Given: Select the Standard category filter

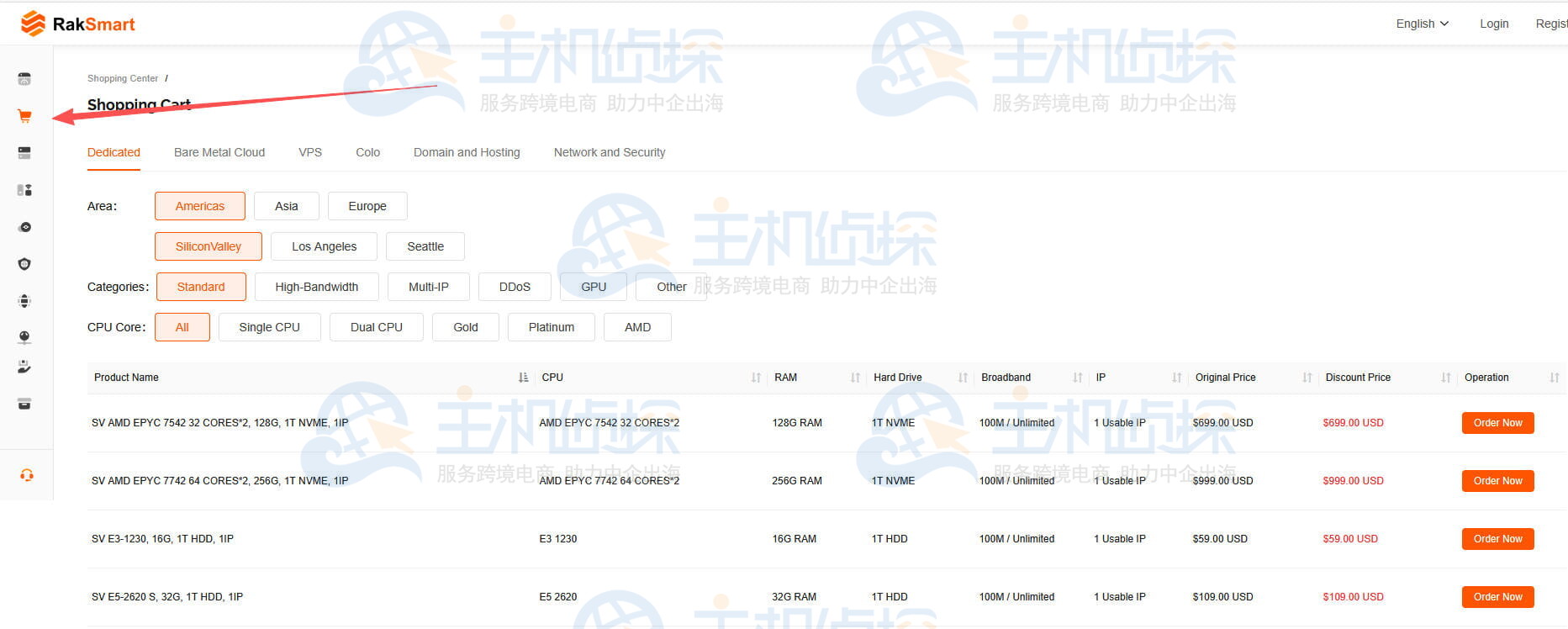Looking at the screenshot, I should click(201, 287).
